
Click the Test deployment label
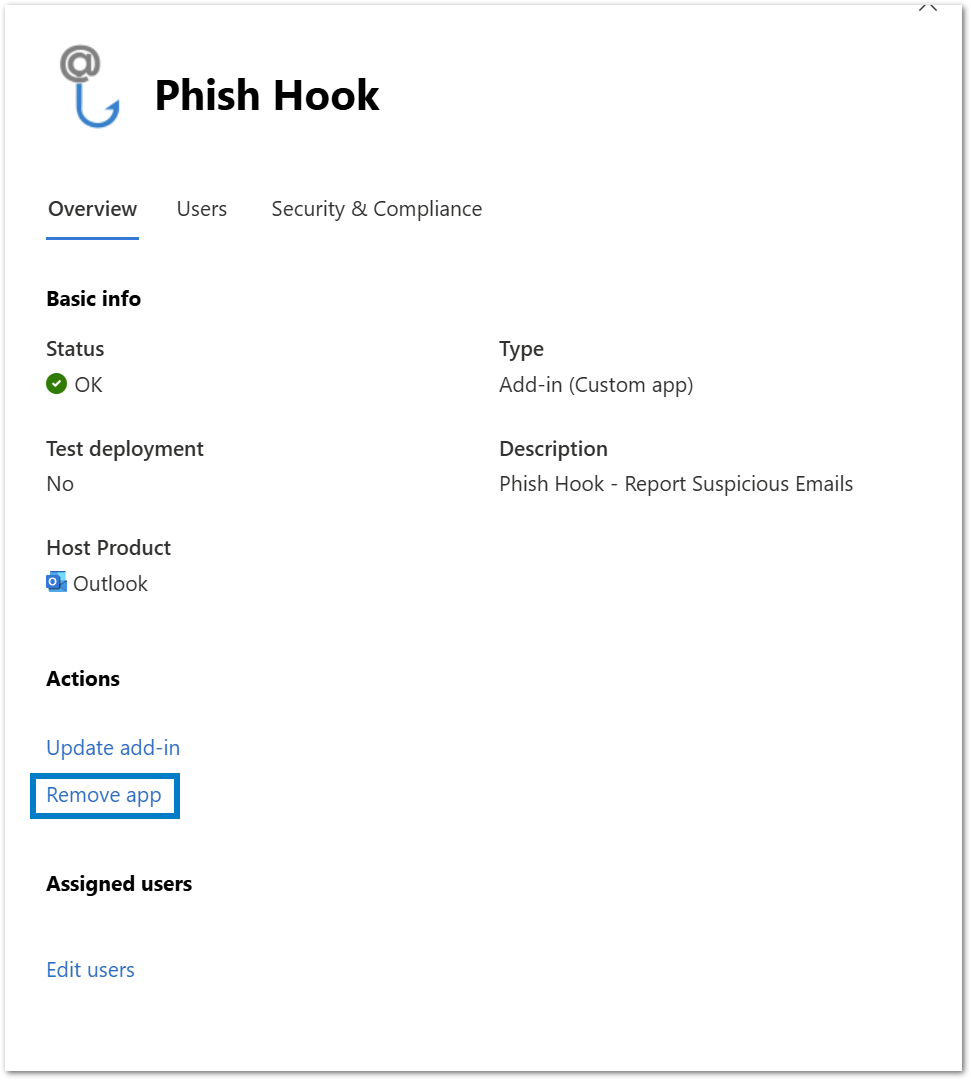[x=125, y=449]
